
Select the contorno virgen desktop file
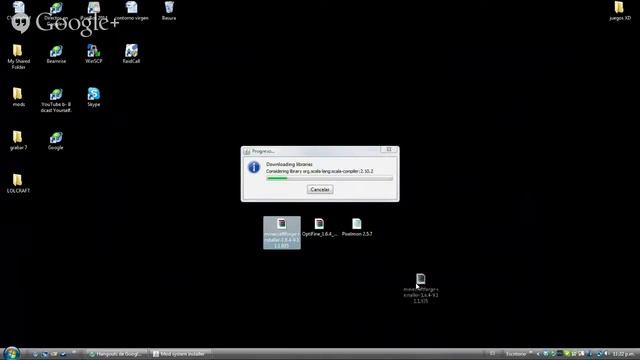[x=131, y=11]
